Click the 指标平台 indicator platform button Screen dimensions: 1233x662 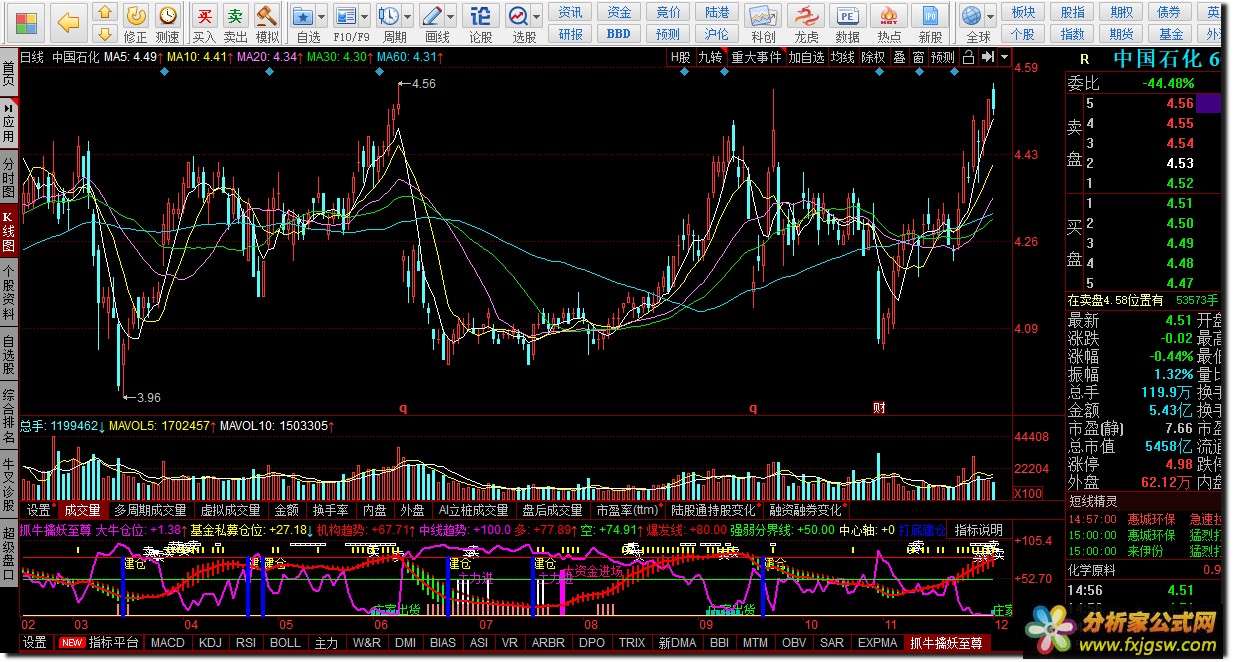tap(113, 642)
